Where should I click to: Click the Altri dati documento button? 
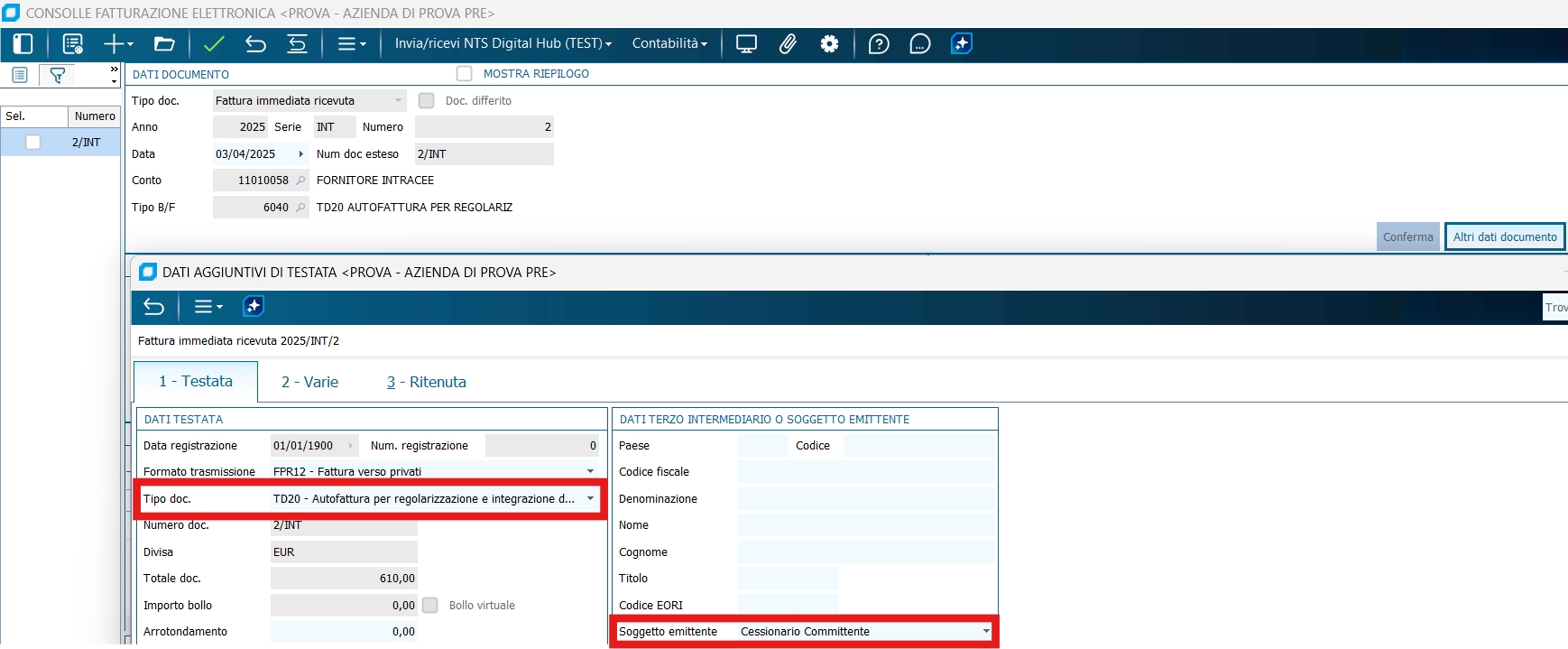1505,237
